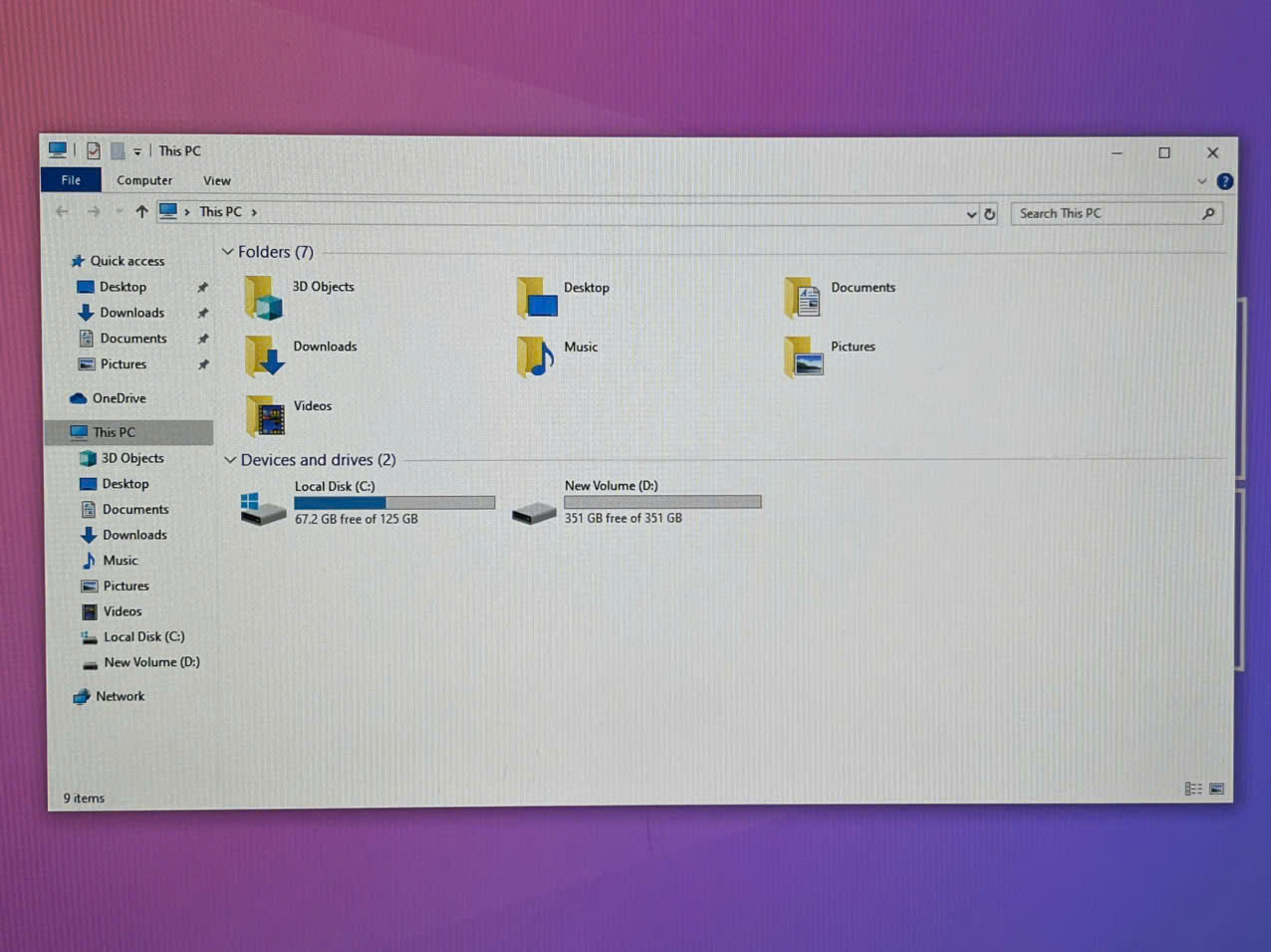
Task: Open the Music folder icon
Action: 535,357
